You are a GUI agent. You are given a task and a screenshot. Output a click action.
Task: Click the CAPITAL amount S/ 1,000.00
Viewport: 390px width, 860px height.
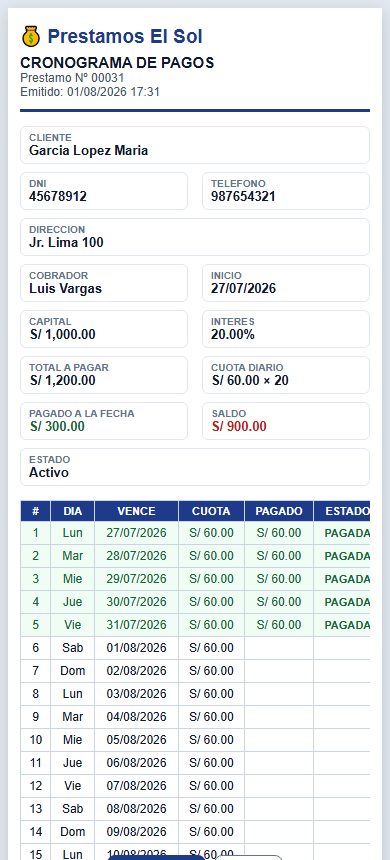pos(62,335)
